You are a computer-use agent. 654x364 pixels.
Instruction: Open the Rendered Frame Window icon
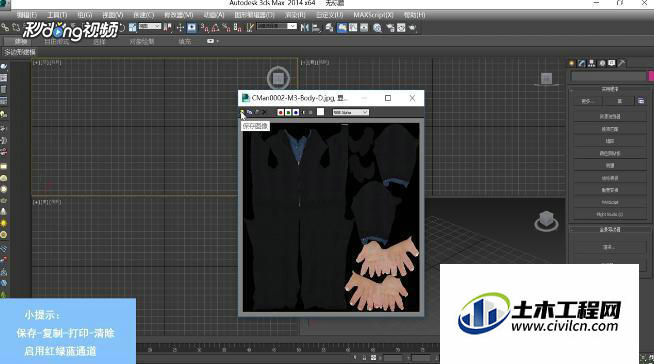click(x=401, y=28)
